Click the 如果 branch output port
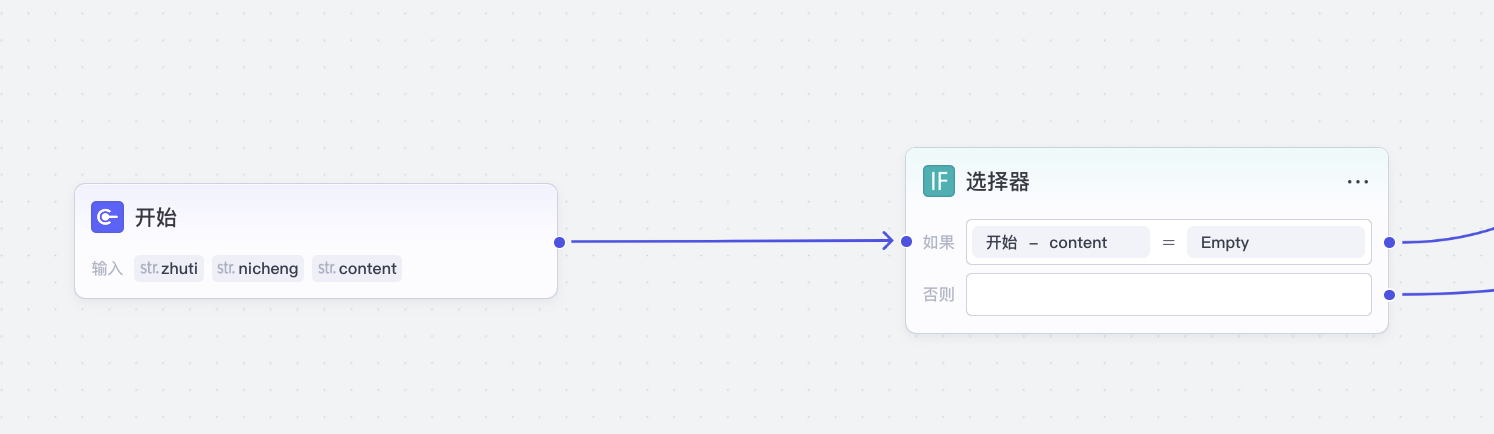This screenshot has width=1494, height=434. 1389,242
